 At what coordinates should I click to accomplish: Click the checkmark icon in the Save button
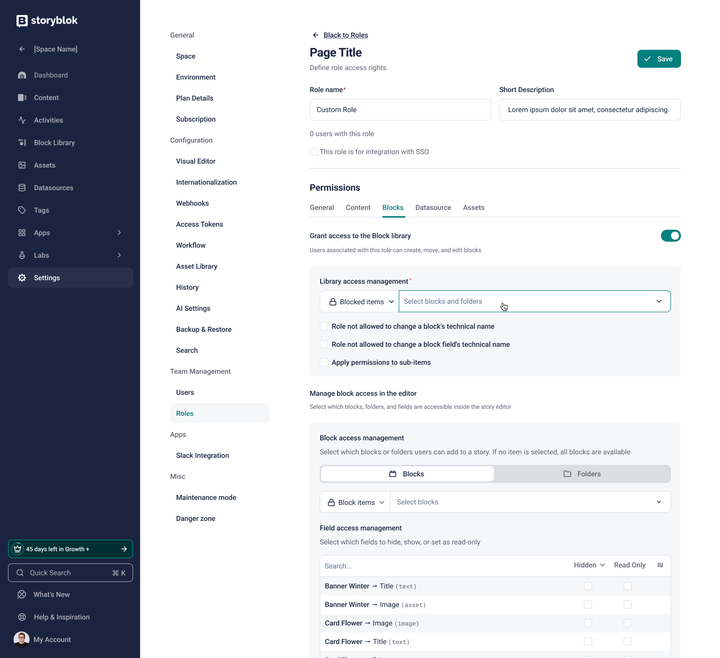point(647,59)
